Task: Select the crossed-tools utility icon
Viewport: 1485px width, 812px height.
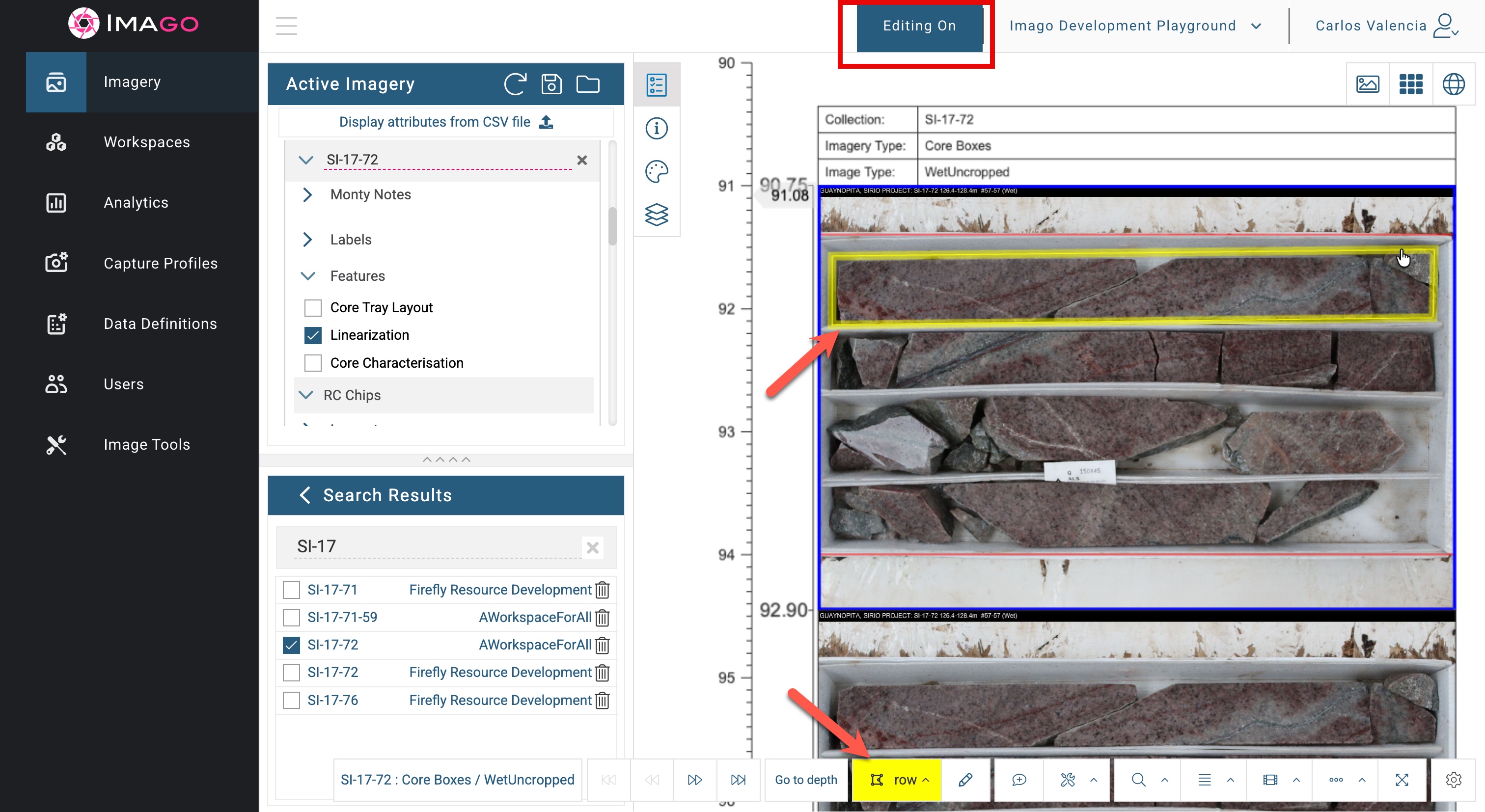Action: coord(1068,780)
